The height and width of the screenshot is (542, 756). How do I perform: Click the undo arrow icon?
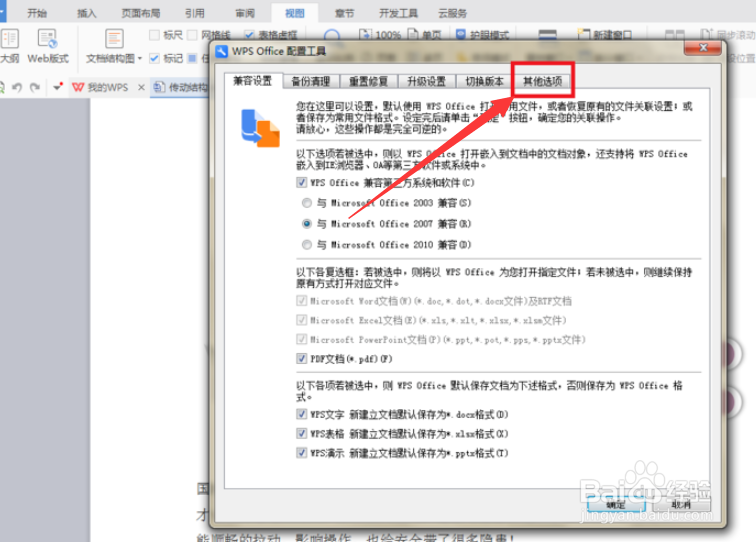(17, 87)
